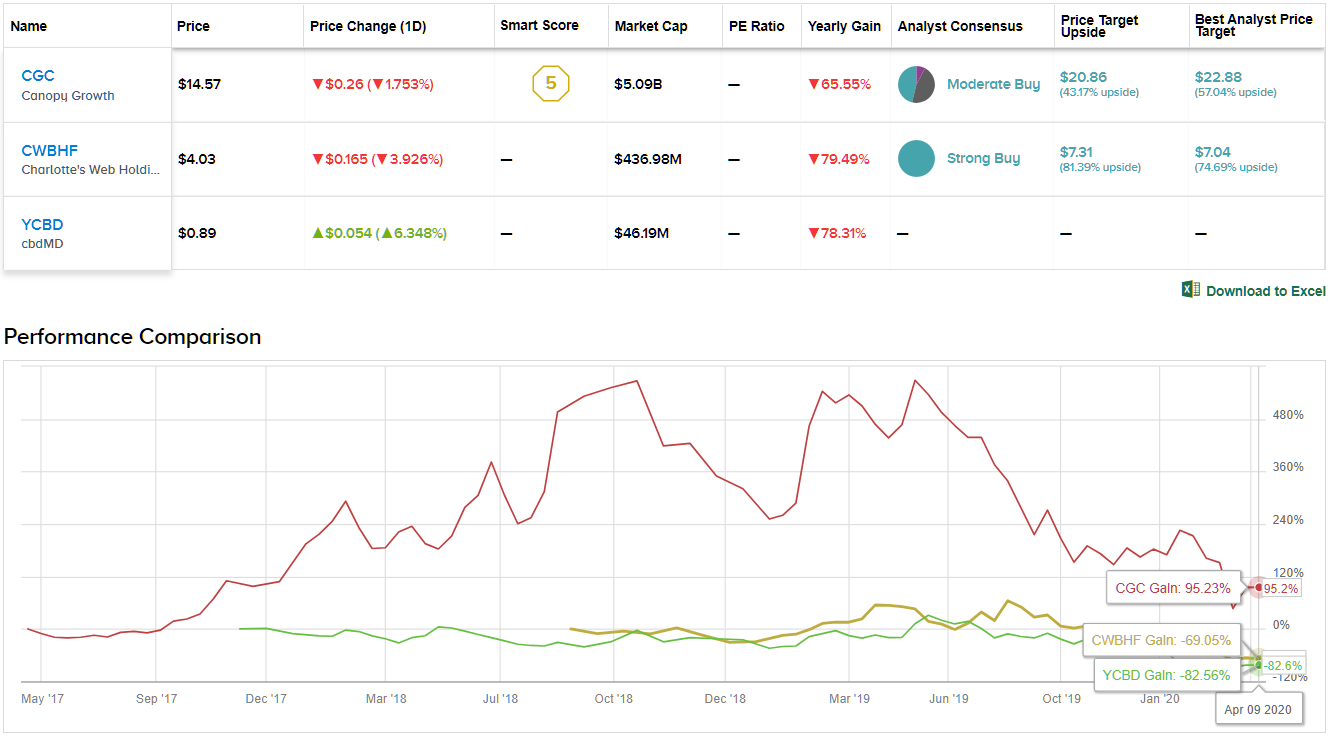Click the May '17 axis label
Image resolution: width=1331 pixels, height=736 pixels.
(x=42, y=698)
